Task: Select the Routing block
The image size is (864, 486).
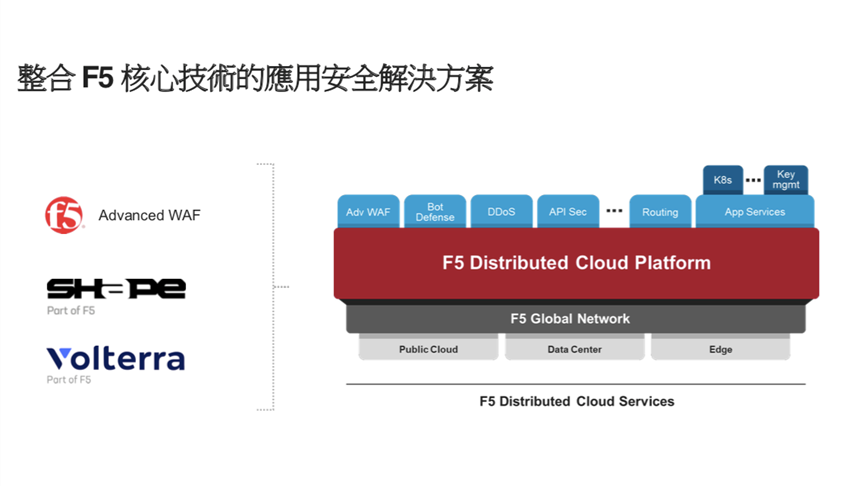Action: [660, 212]
